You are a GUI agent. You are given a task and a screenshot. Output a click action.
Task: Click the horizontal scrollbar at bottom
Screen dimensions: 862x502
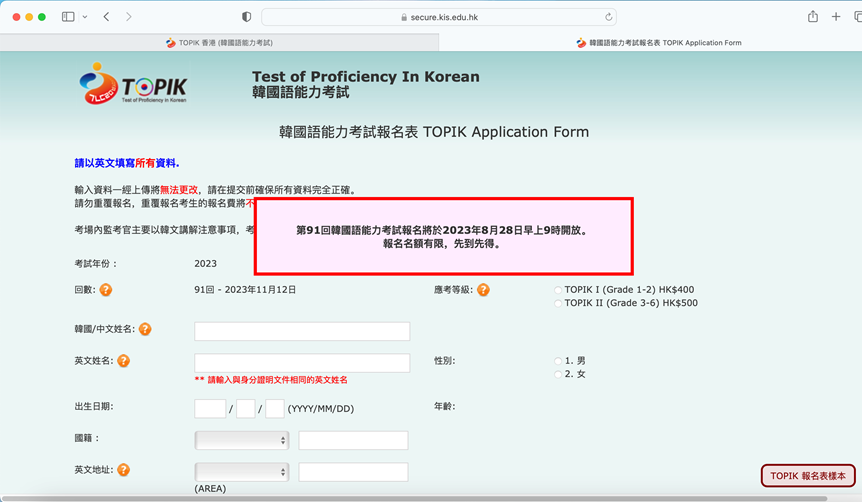coord(413,499)
